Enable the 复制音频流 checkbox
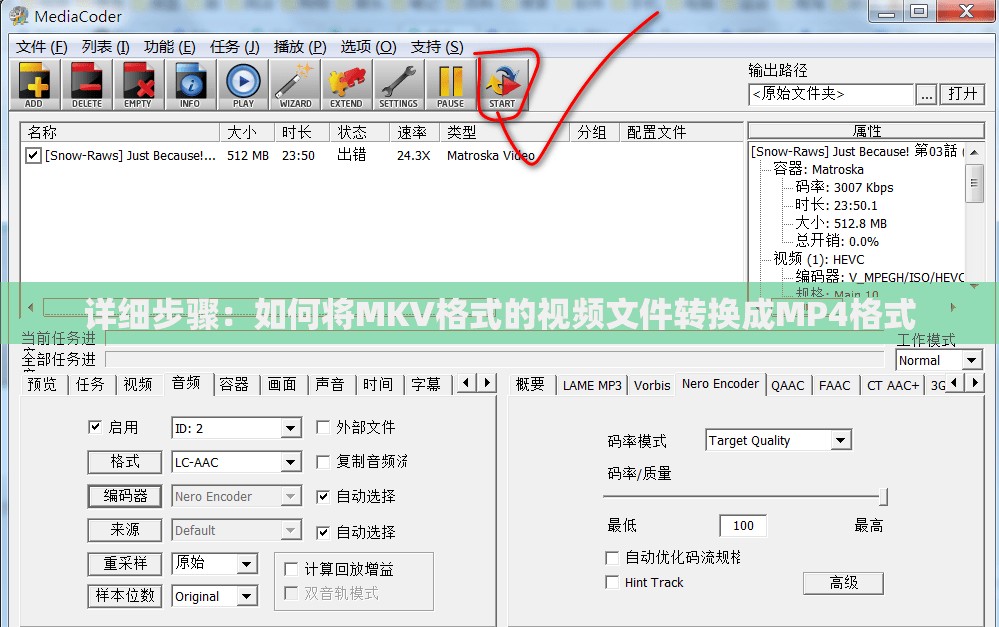The height and width of the screenshot is (627, 999). [x=323, y=461]
